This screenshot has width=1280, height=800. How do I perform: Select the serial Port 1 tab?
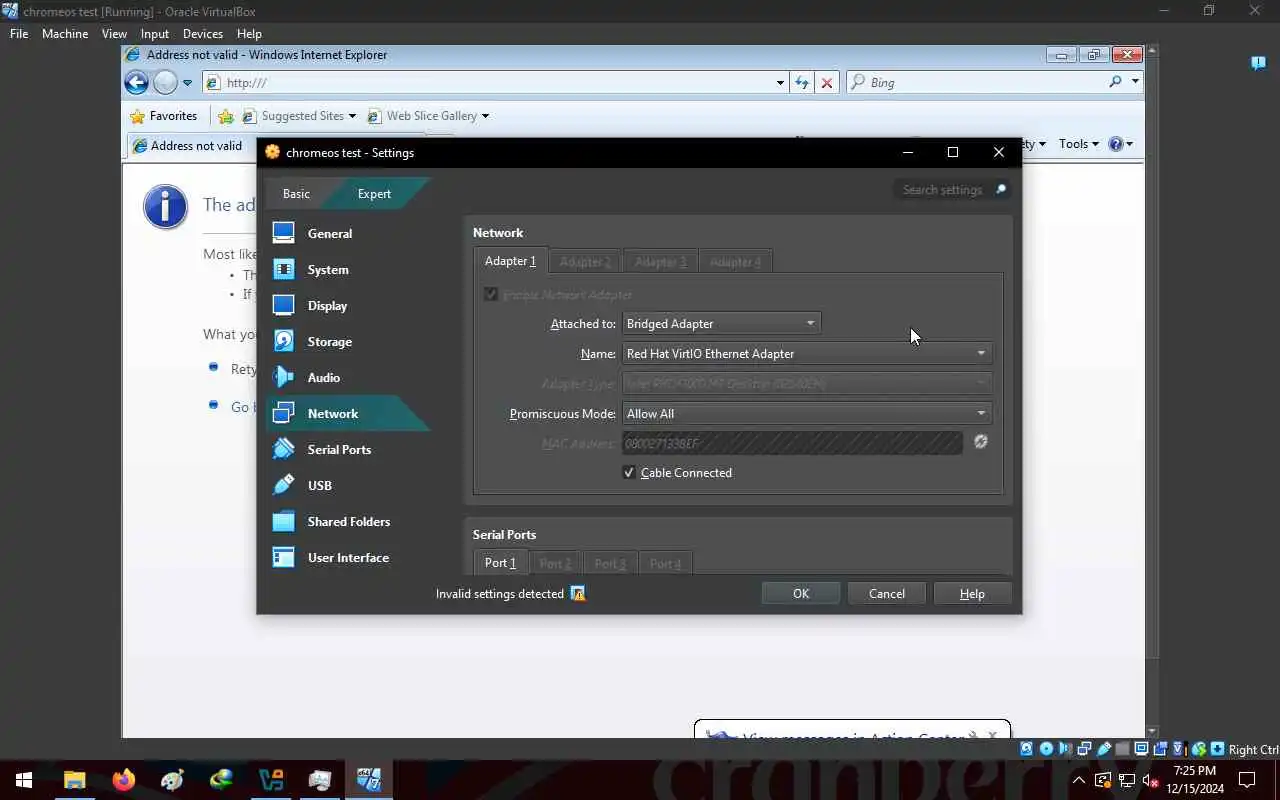tap(500, 563)
